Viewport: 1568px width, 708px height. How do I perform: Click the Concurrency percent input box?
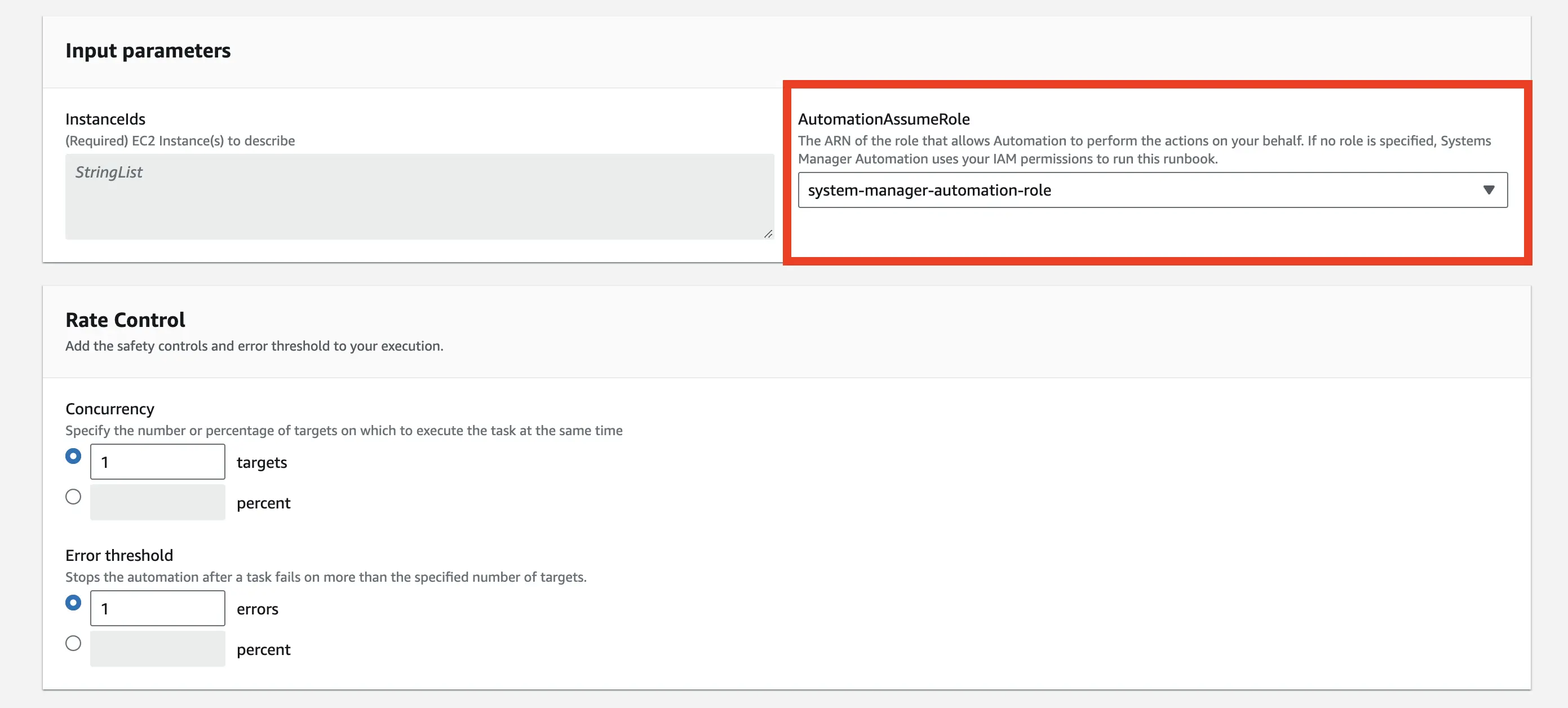157,502
